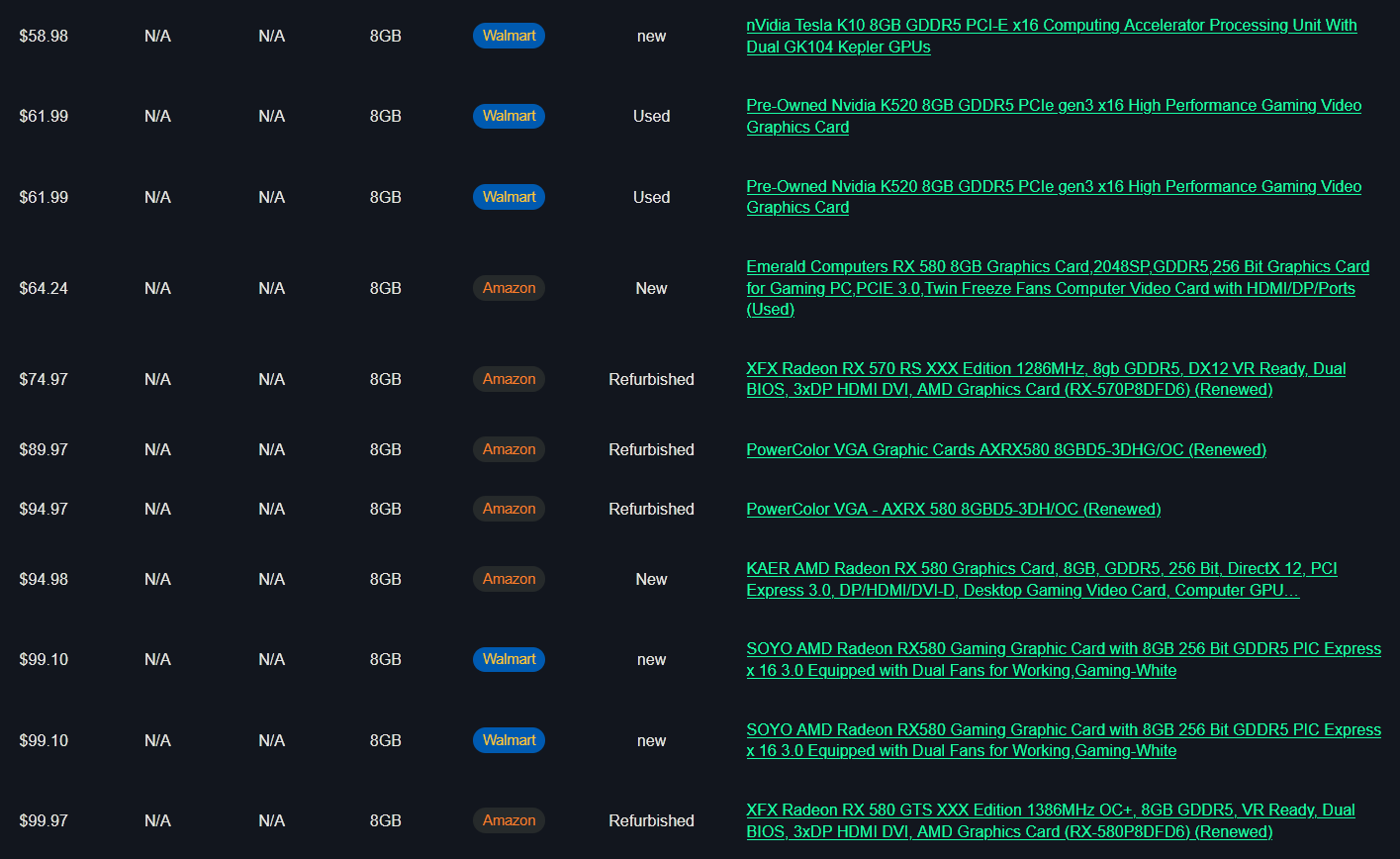Select the $58.98 price cell

pyautogui.click(x=44, y=36)
